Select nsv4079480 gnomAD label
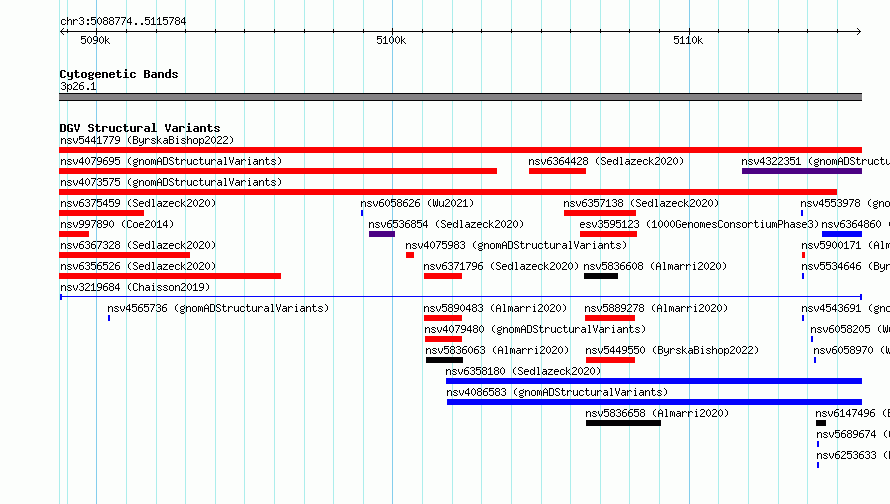 (535, 329)
